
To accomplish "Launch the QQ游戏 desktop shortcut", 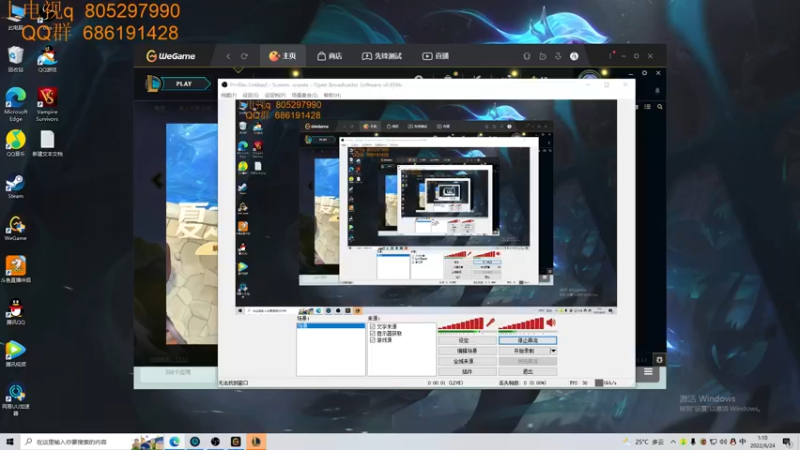I will click(x=47, y=59).
